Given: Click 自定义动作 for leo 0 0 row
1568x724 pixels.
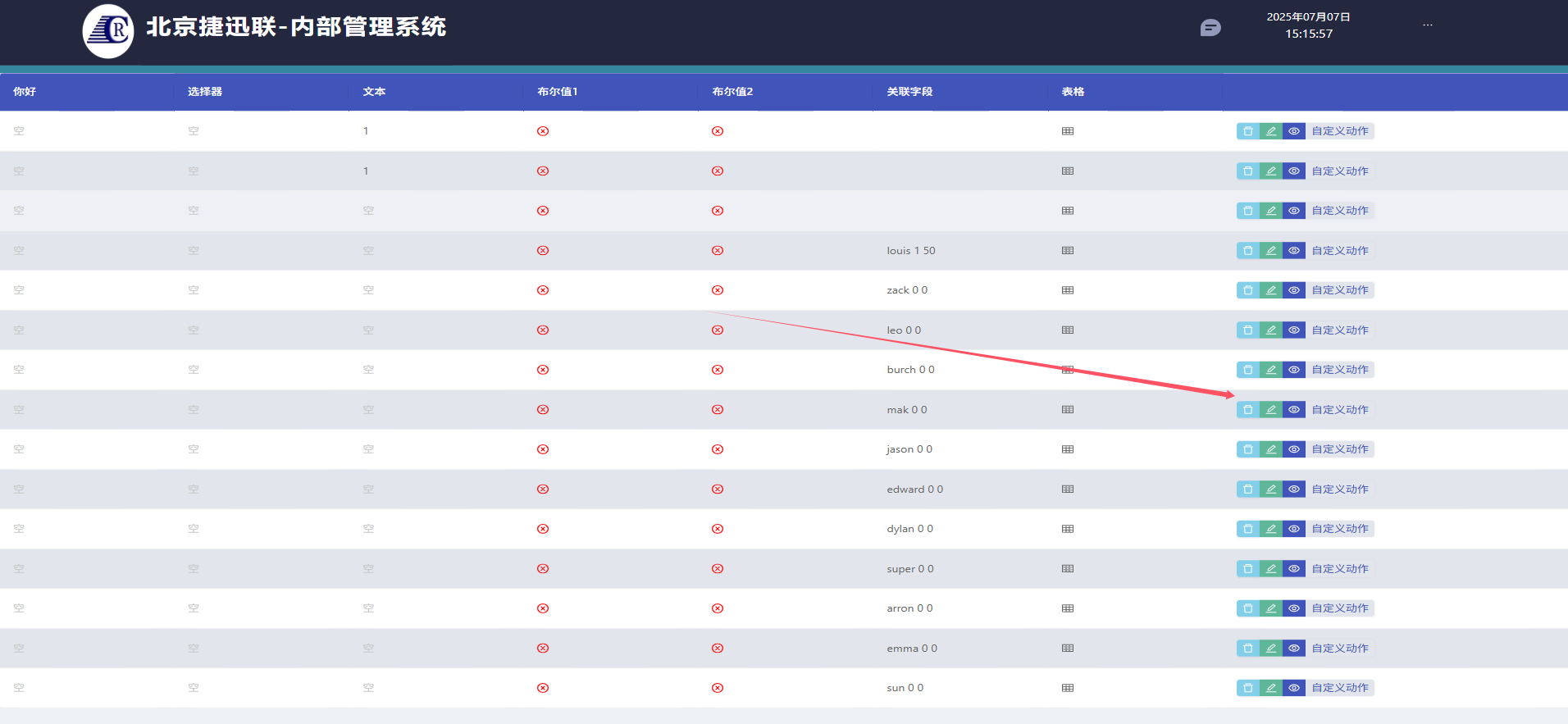Looking at the screenshot, I should pos(1340,330).
